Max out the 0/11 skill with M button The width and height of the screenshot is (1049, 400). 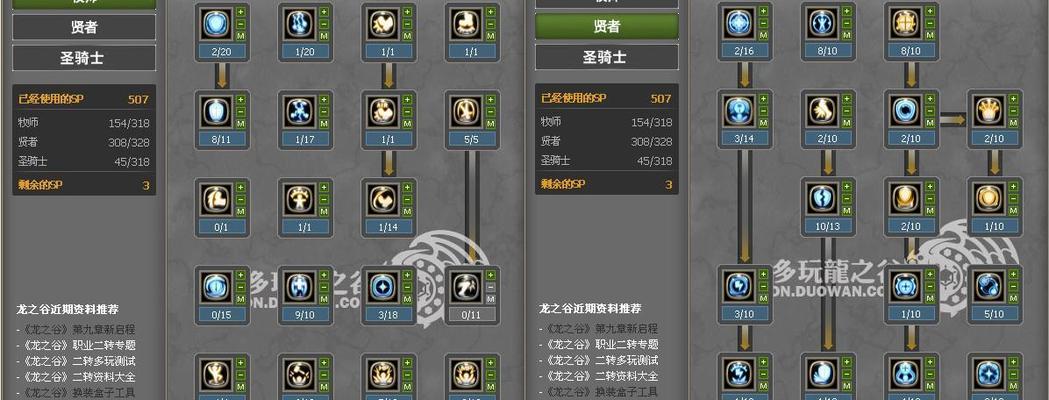490,298
